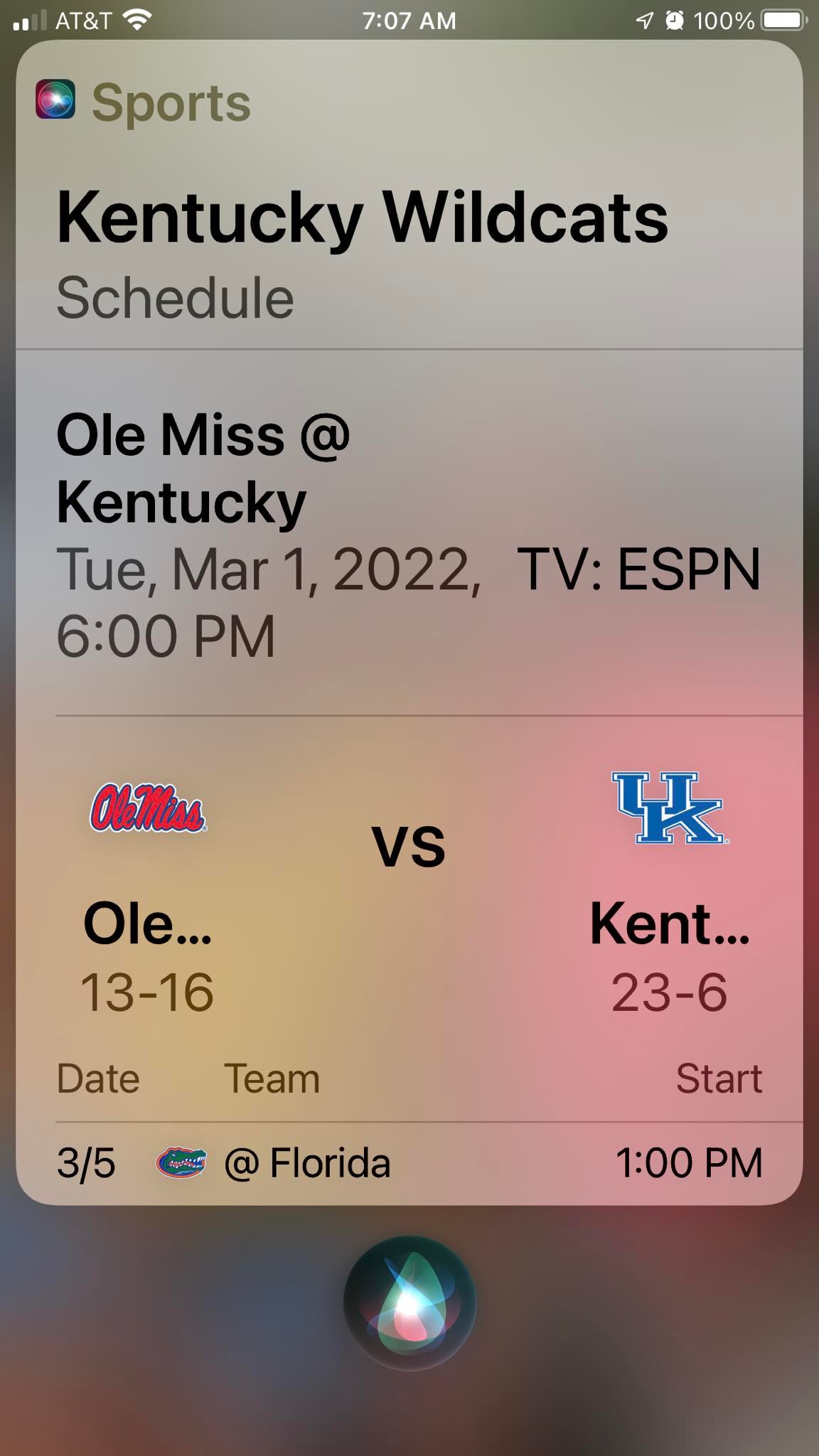Tap the Date column header
819x1456 pixels.
point(98,1078)
